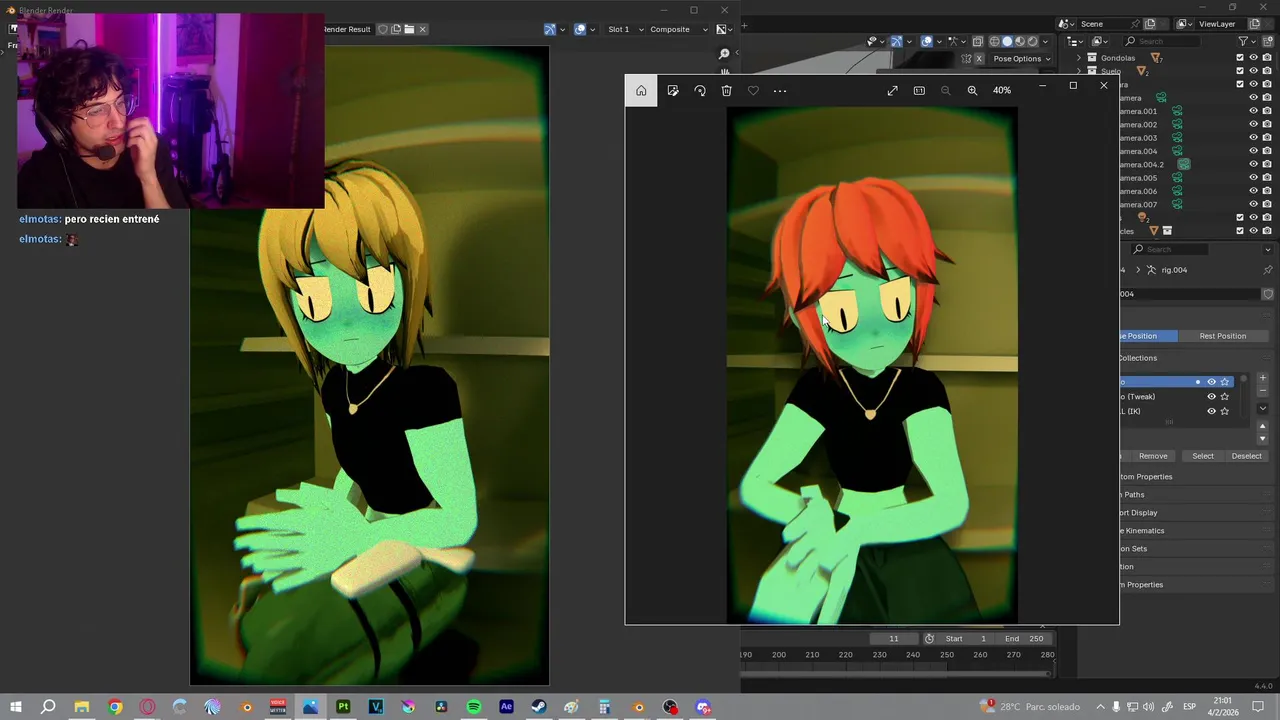
Task: Zoom out in the Photos viewer
Action: (946, 90)
